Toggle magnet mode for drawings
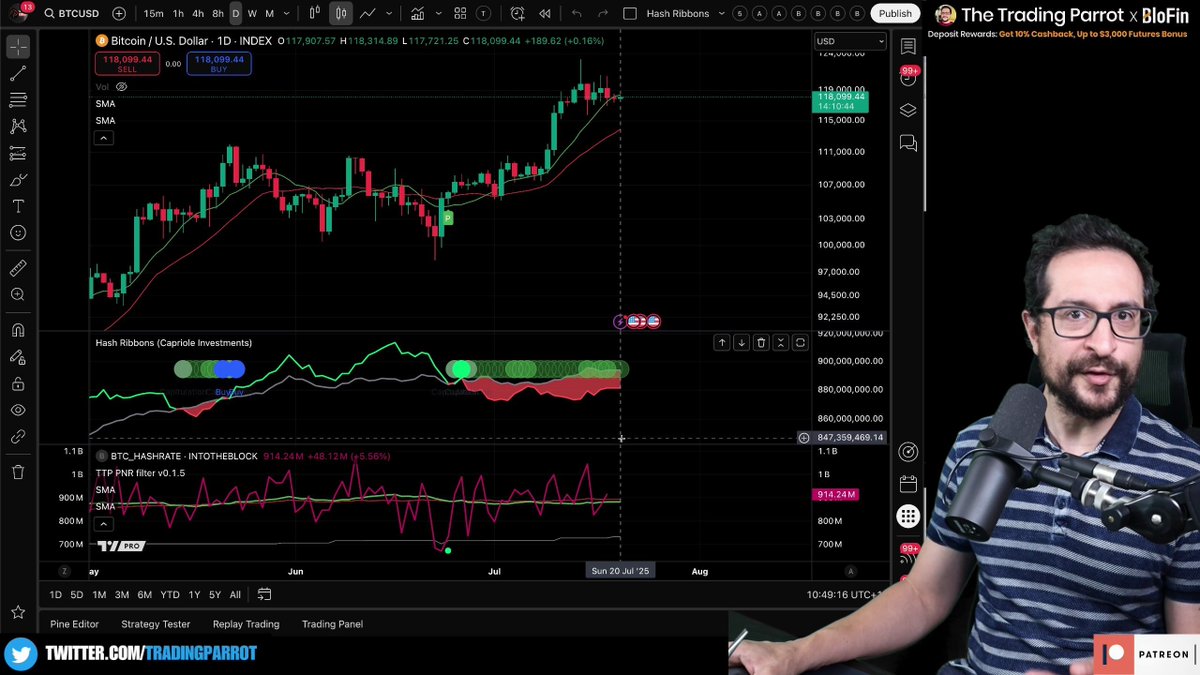The width and height of the screenshot is (1200, 675). click(18, 330)
